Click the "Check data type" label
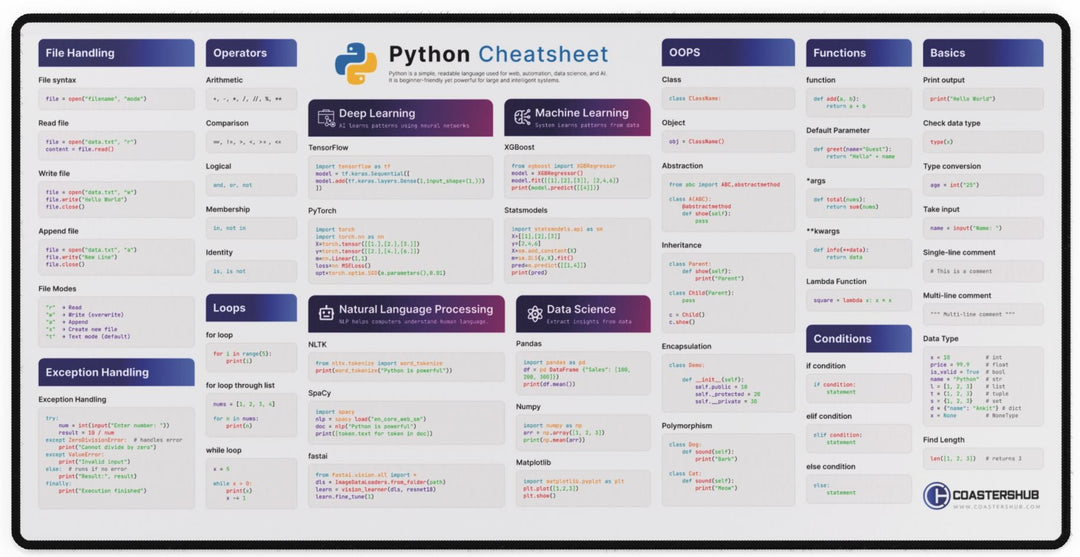This screenshot has height=557, width=1080. 951,123
